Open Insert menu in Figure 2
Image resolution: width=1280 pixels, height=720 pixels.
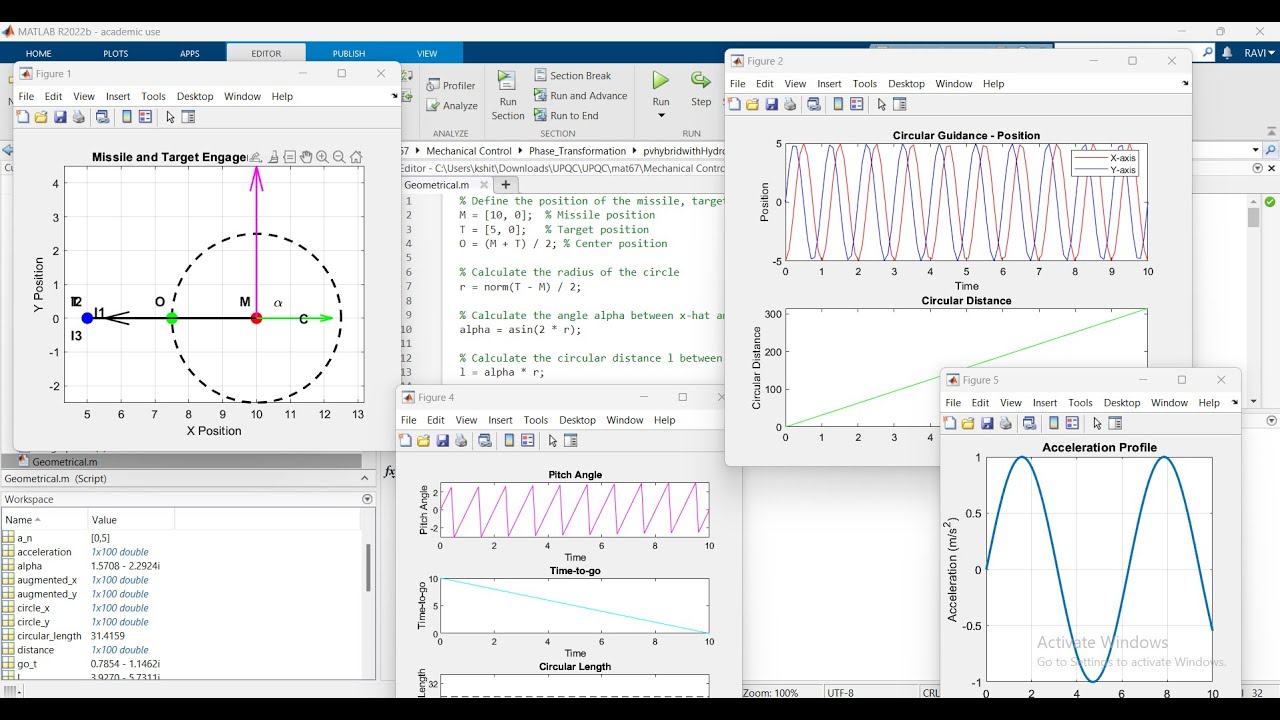point(829,83)
